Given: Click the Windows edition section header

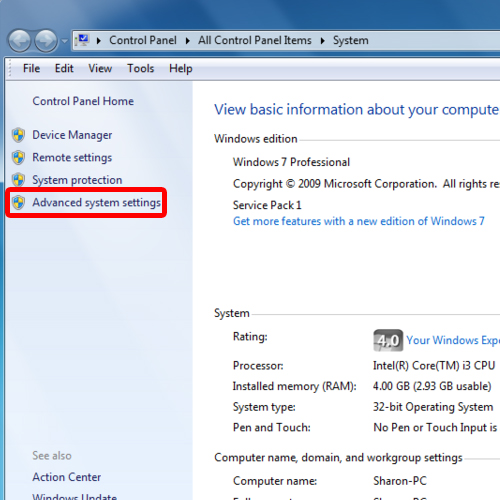Looking at the screenshot, I should 256,139.
